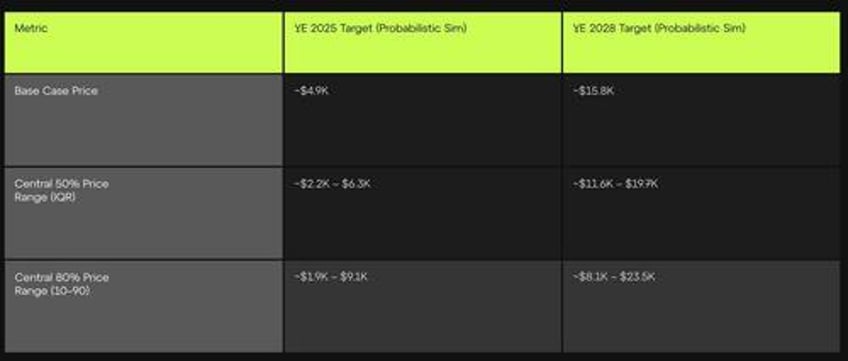Select the ~$15.8K base case value
Image resolution: width=848 pixels, height=361 pixels.
[x=594, y=91]
